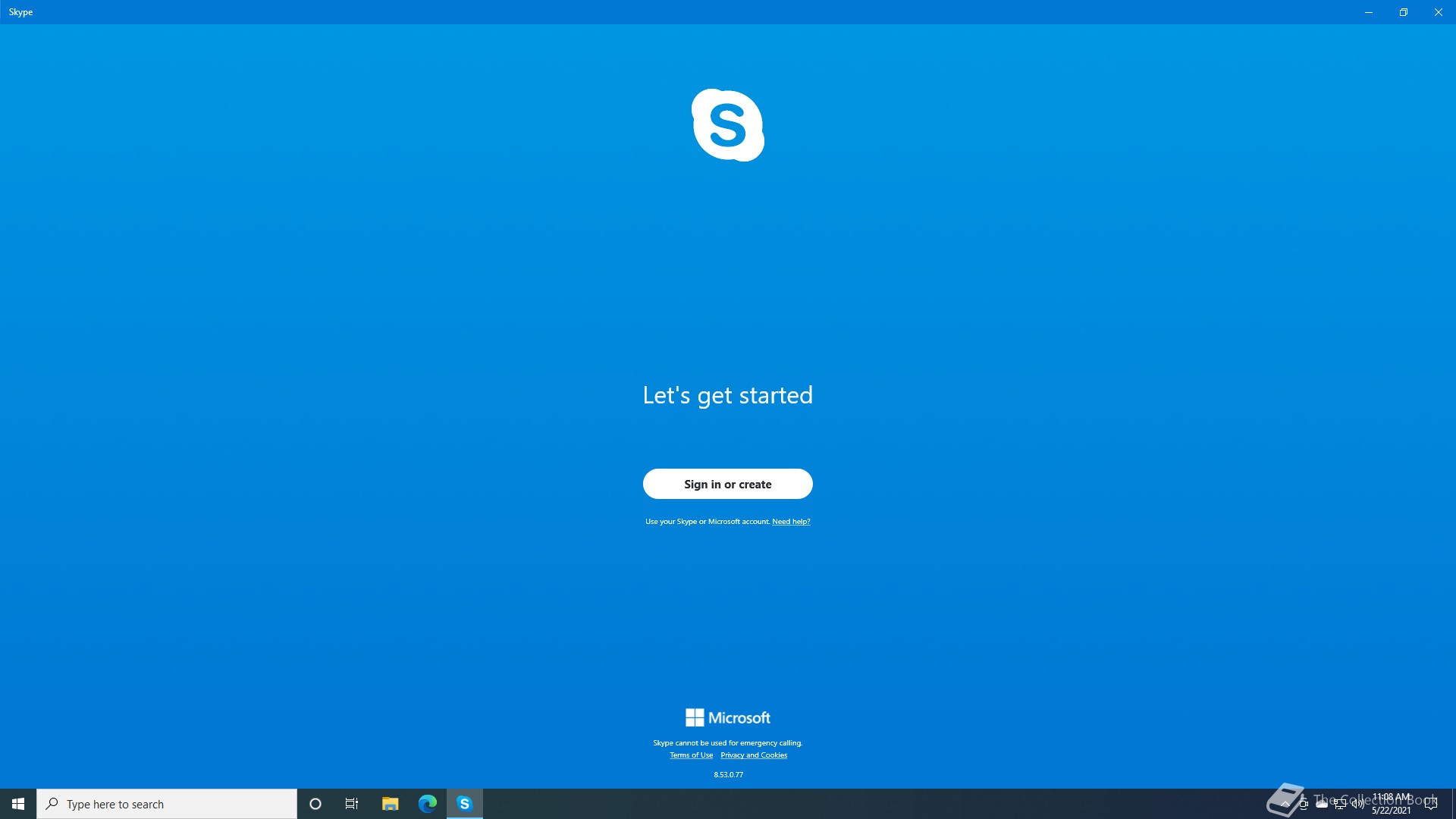This screenshot has width=1456, height=819.
Task: Open Task View on the taskbar
Action: click(352, 804)
